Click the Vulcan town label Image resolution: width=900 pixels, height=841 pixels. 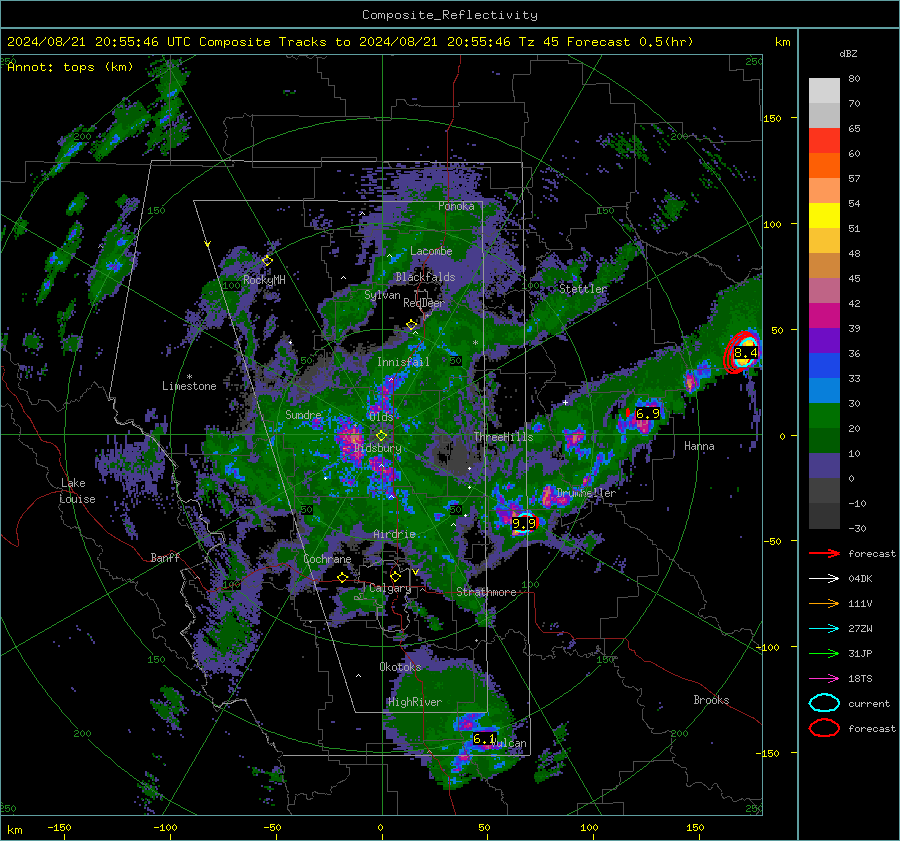click(x=509, y=743)
